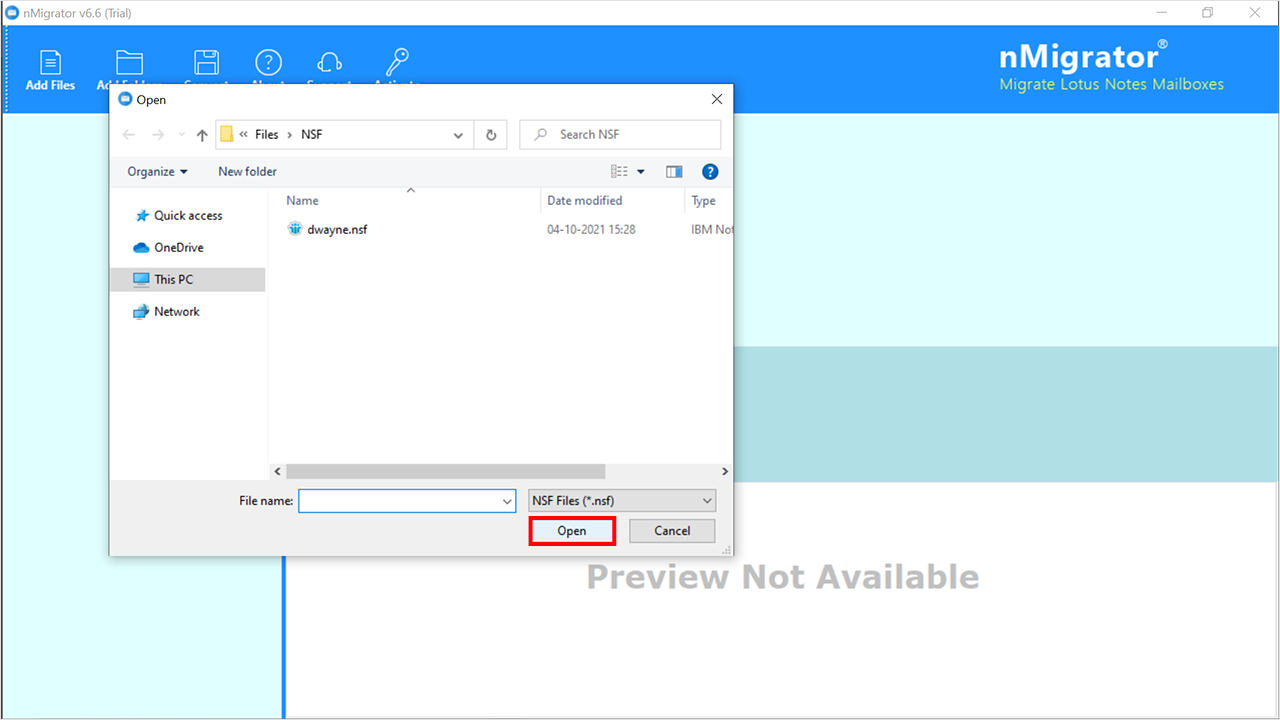Click the Quick access star icon
Image resolution: width=1280 pixels, height=720 pixels.
tap(142, 215)
